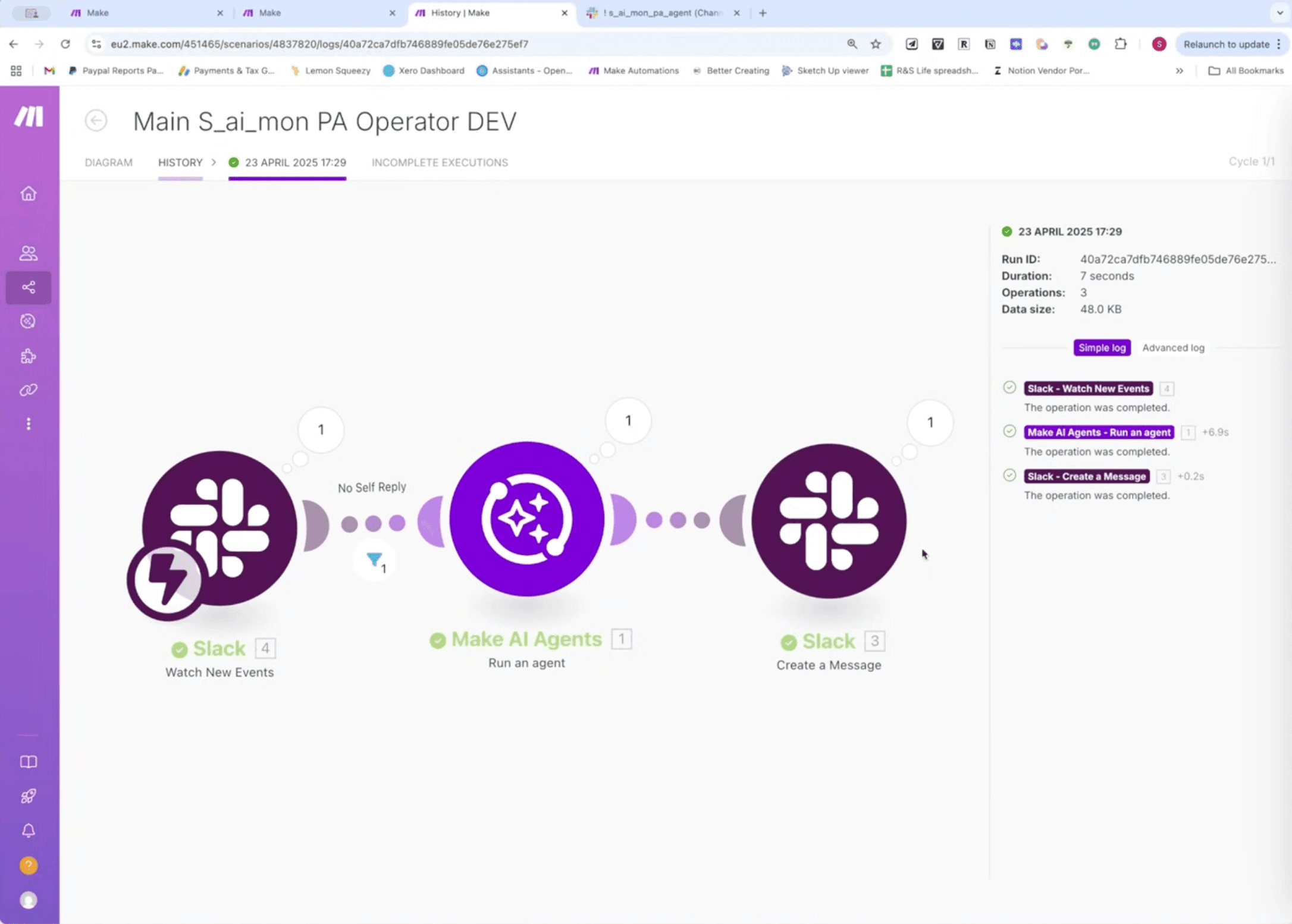Click Relaunch to update button
The height and width of the screenshot is (924, 1292).
pos(1226,44)
